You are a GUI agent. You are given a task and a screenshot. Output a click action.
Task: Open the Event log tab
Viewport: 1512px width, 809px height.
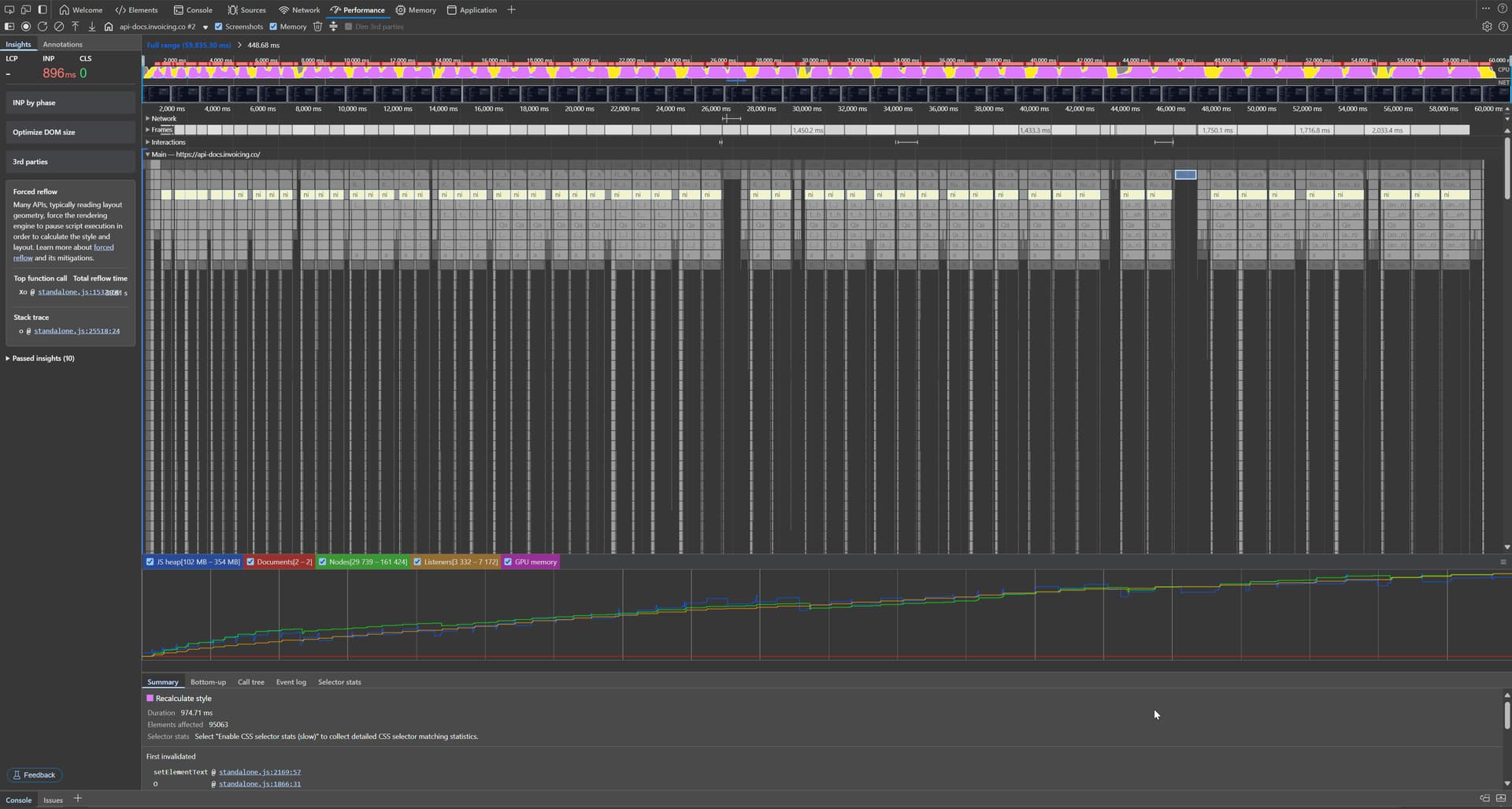coord(291,682)
